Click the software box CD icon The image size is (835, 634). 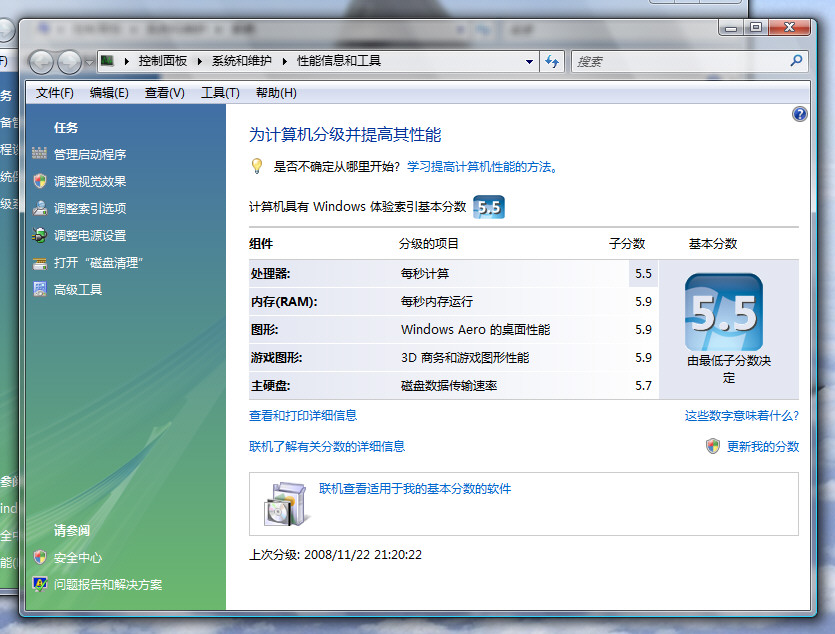(286, 504)
